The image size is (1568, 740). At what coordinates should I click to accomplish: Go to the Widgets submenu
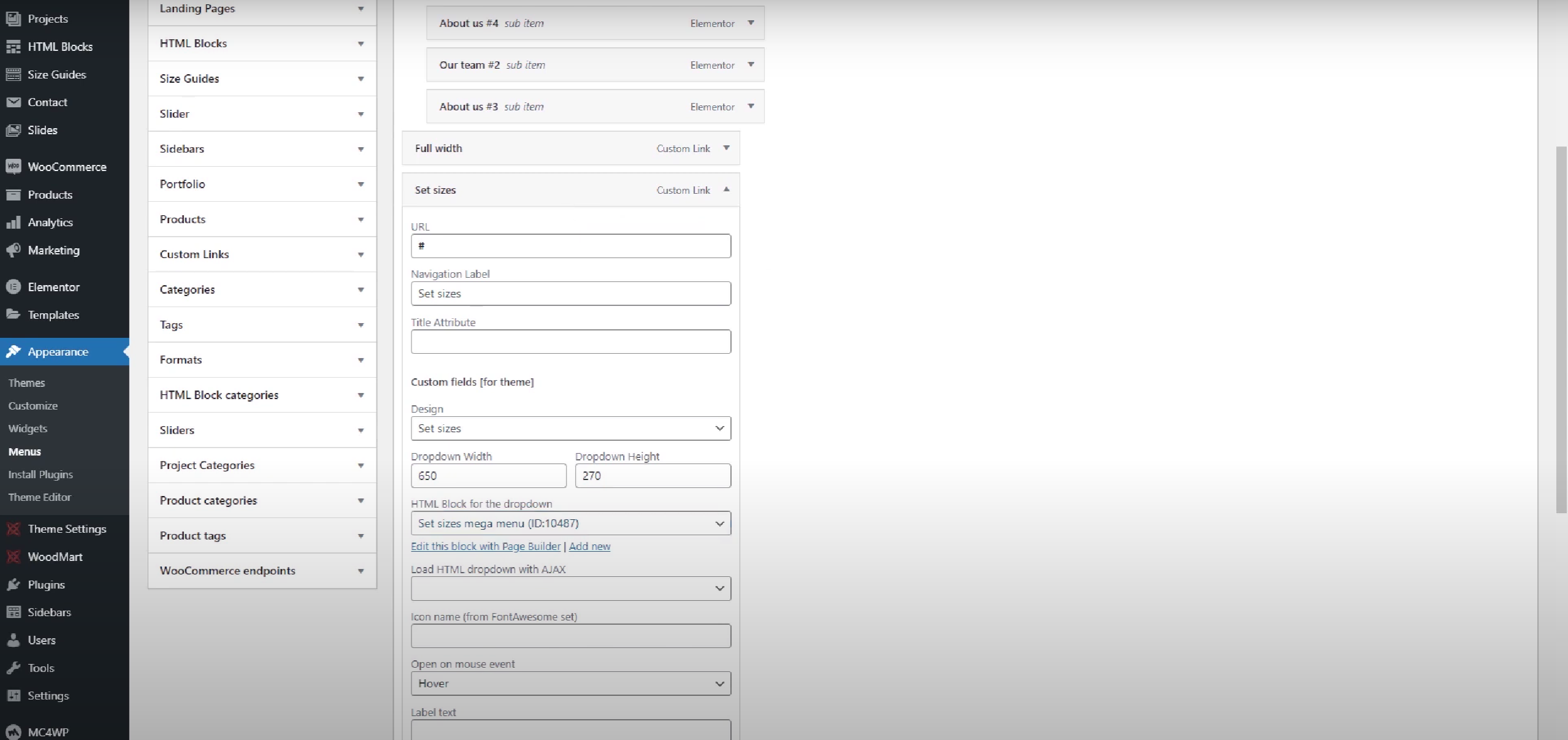[28, 428]
